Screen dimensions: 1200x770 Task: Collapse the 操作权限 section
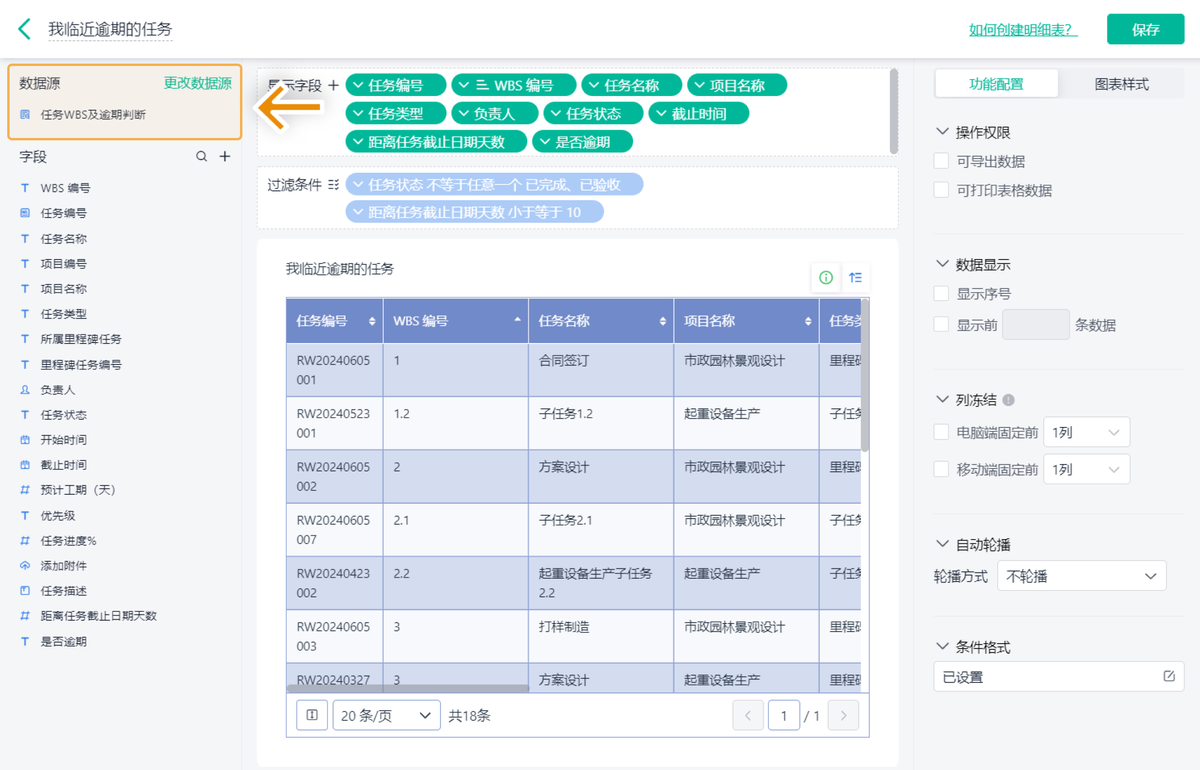click(942, 132)
